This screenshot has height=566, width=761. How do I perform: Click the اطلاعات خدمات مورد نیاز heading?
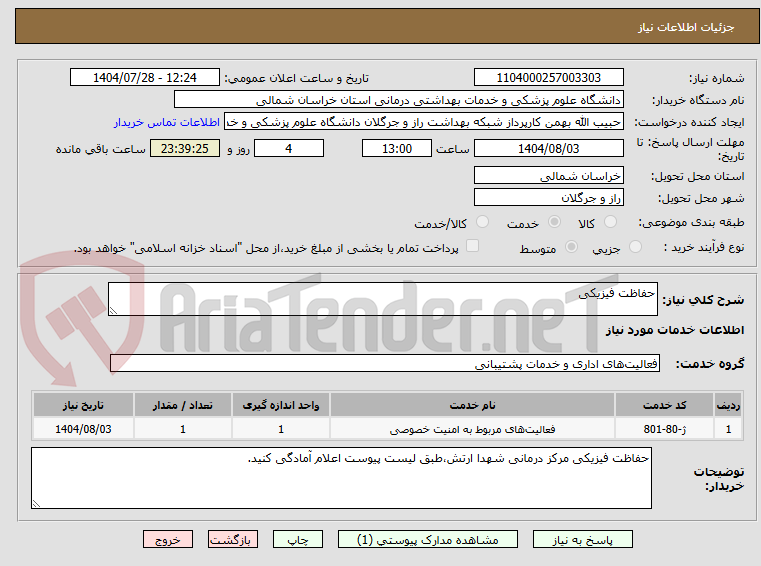click(675, 331)
